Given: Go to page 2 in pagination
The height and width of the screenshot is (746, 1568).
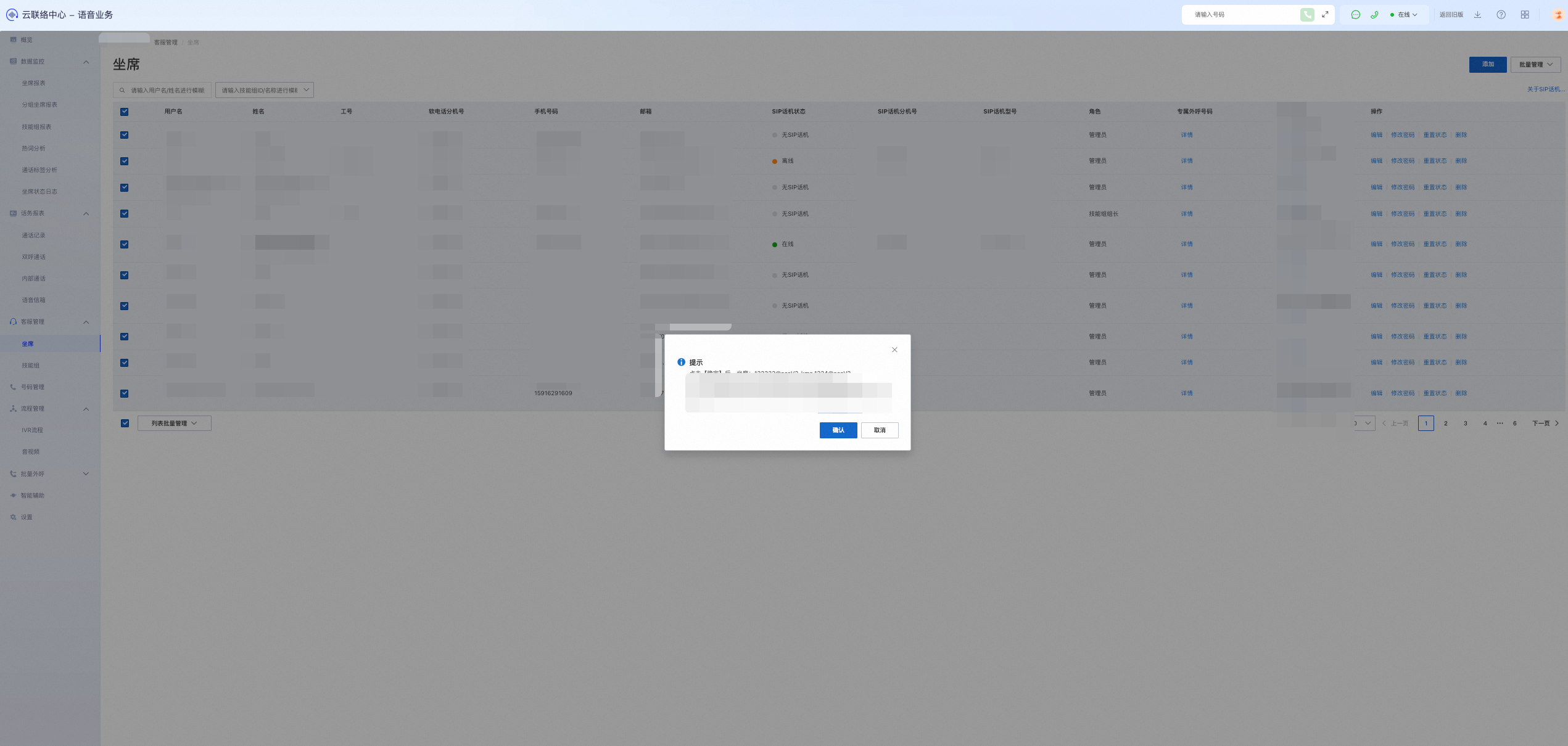Looking at the screenshot, I should coord(1445,424).
